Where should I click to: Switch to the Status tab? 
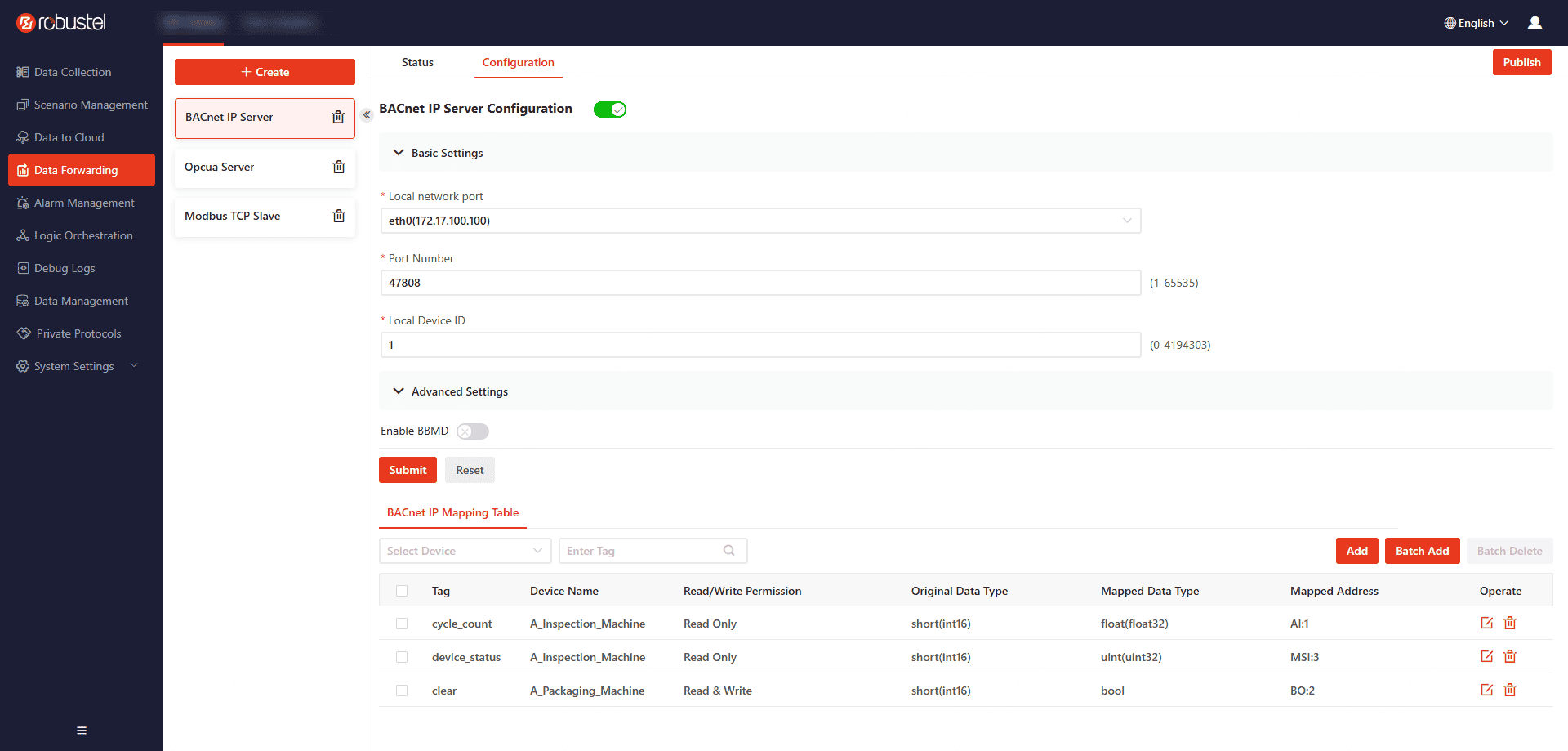click(x=417, y=62)
